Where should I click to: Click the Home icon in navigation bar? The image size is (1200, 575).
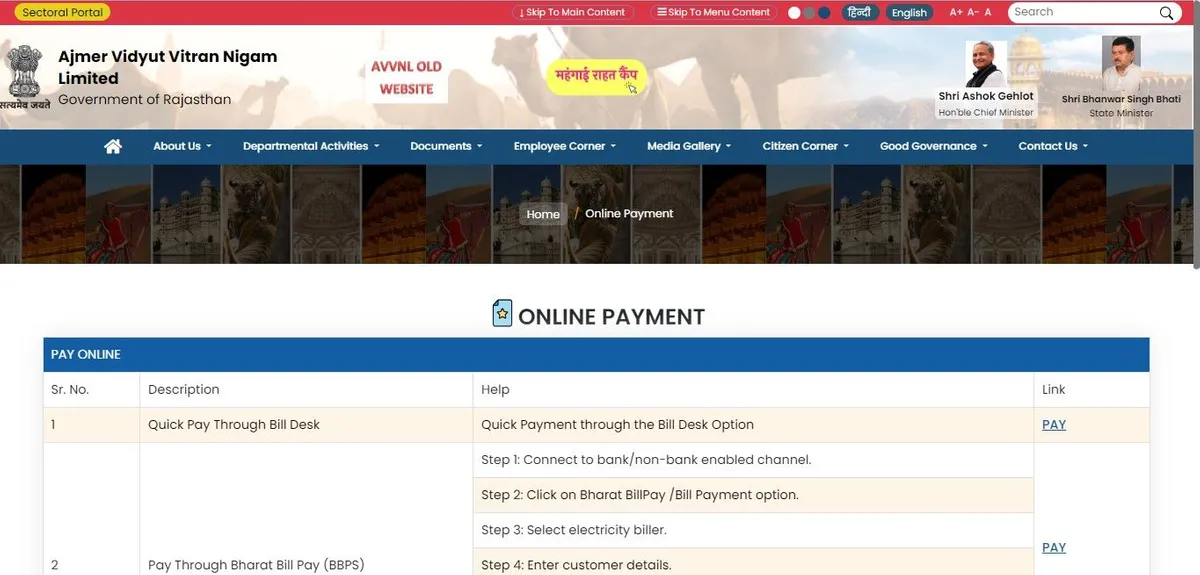tap(113, 146)
